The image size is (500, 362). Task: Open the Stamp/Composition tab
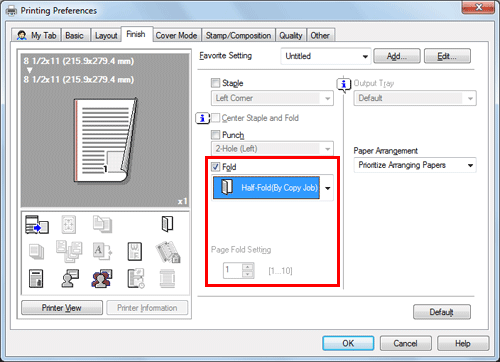(x=238, y=35)
